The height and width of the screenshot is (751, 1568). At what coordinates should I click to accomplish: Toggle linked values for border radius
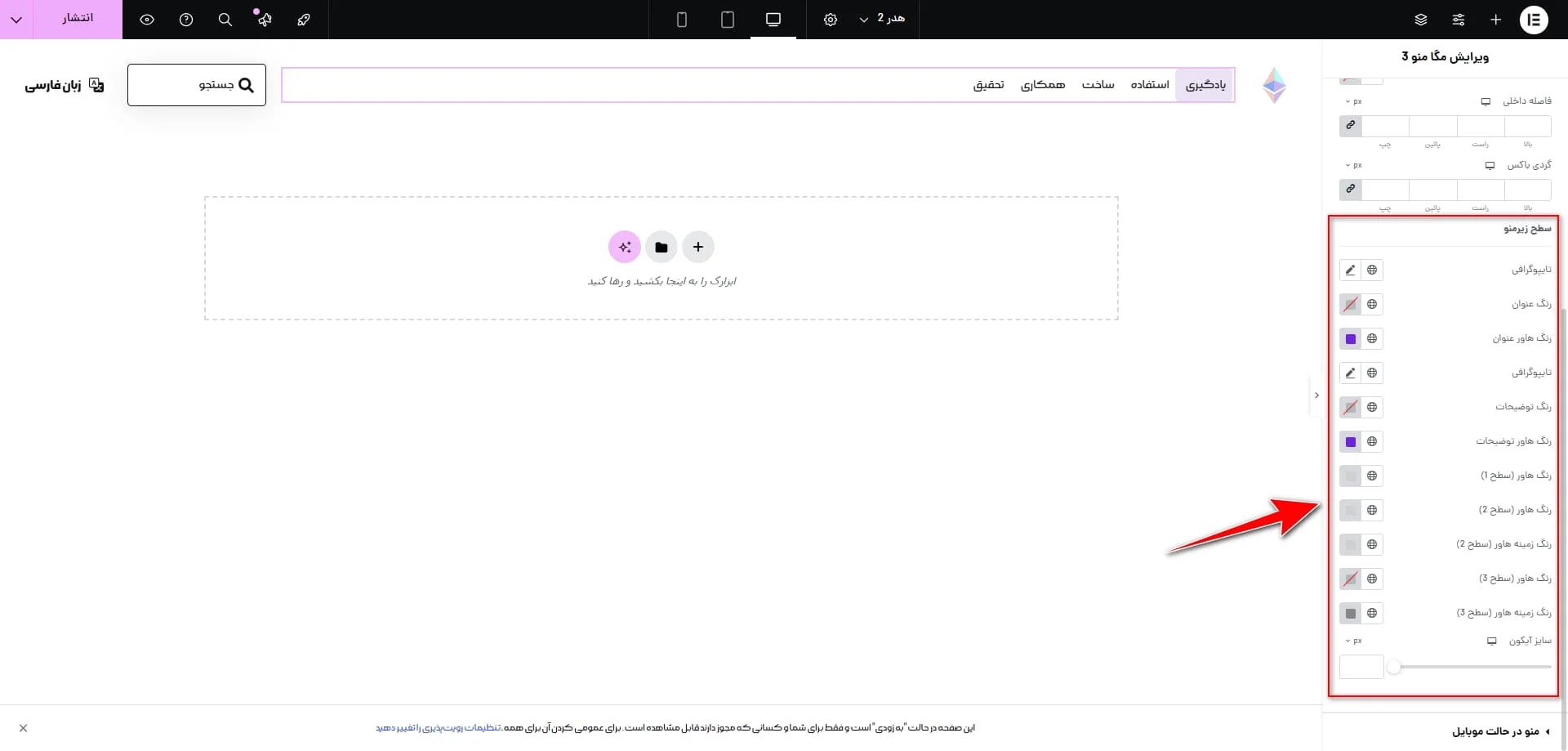coord(1350,190)
